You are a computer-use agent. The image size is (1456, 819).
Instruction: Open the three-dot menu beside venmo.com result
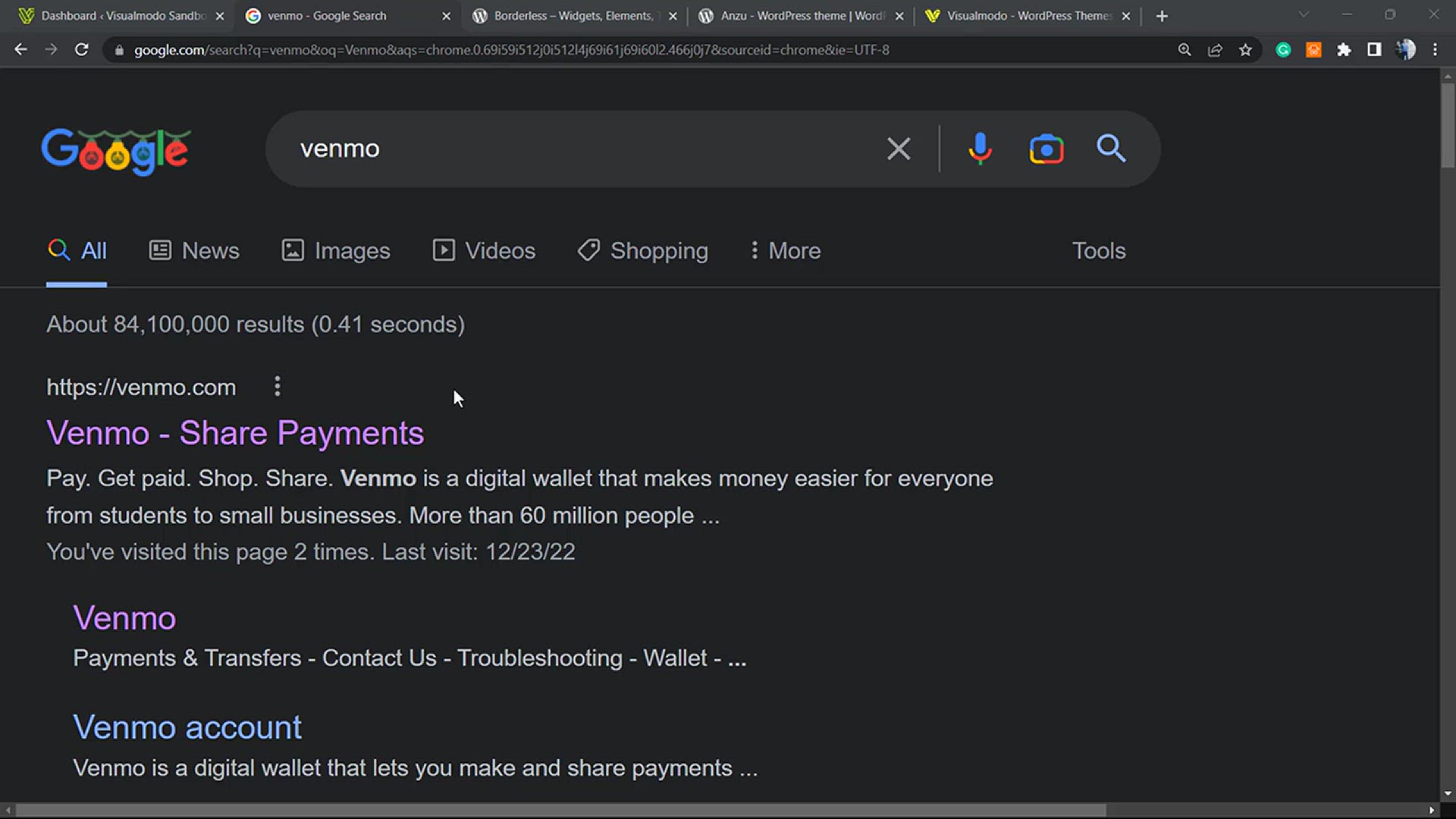278,387
